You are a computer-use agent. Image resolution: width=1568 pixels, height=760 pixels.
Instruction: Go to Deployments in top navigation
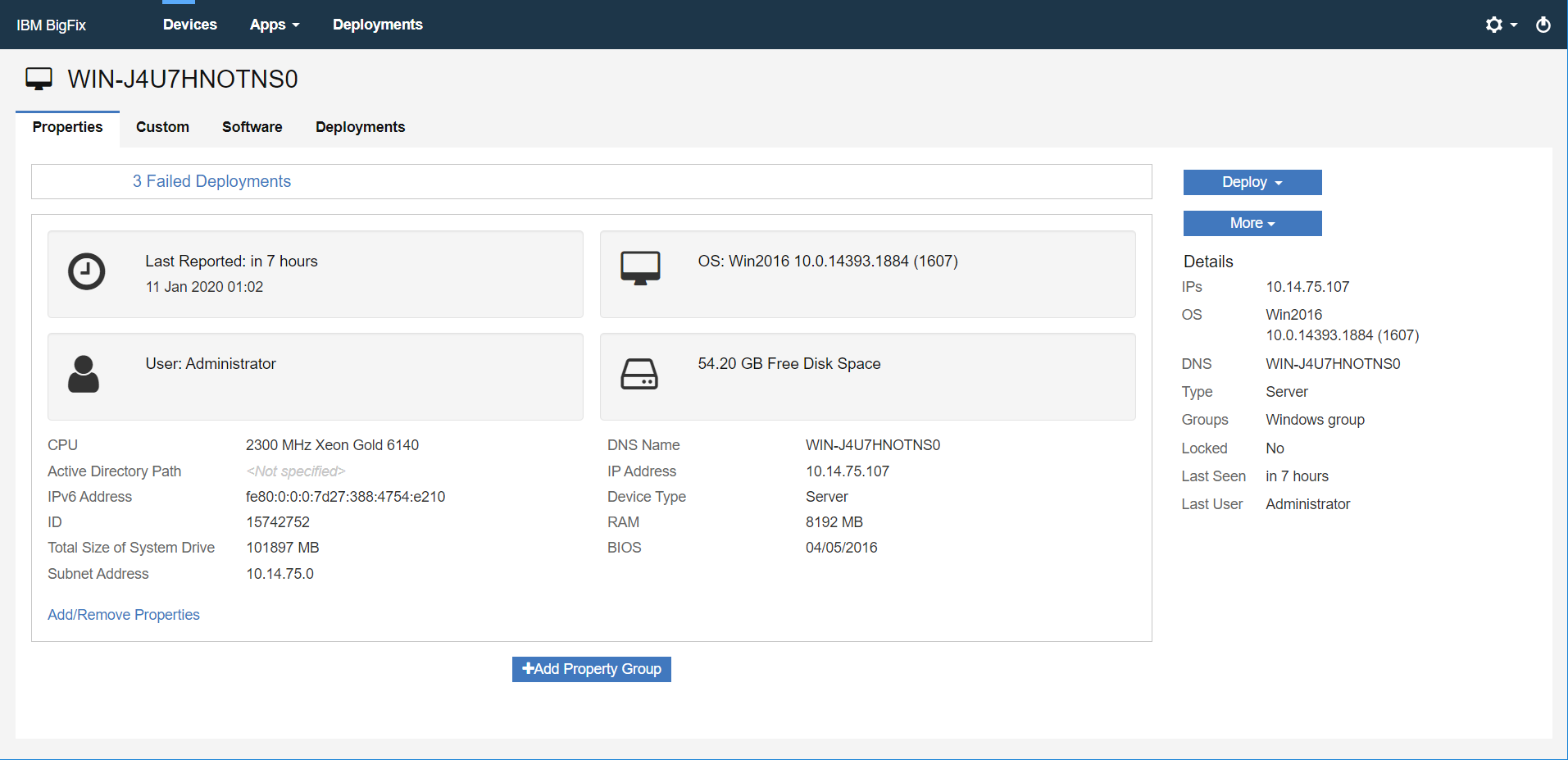click(378, 25)
